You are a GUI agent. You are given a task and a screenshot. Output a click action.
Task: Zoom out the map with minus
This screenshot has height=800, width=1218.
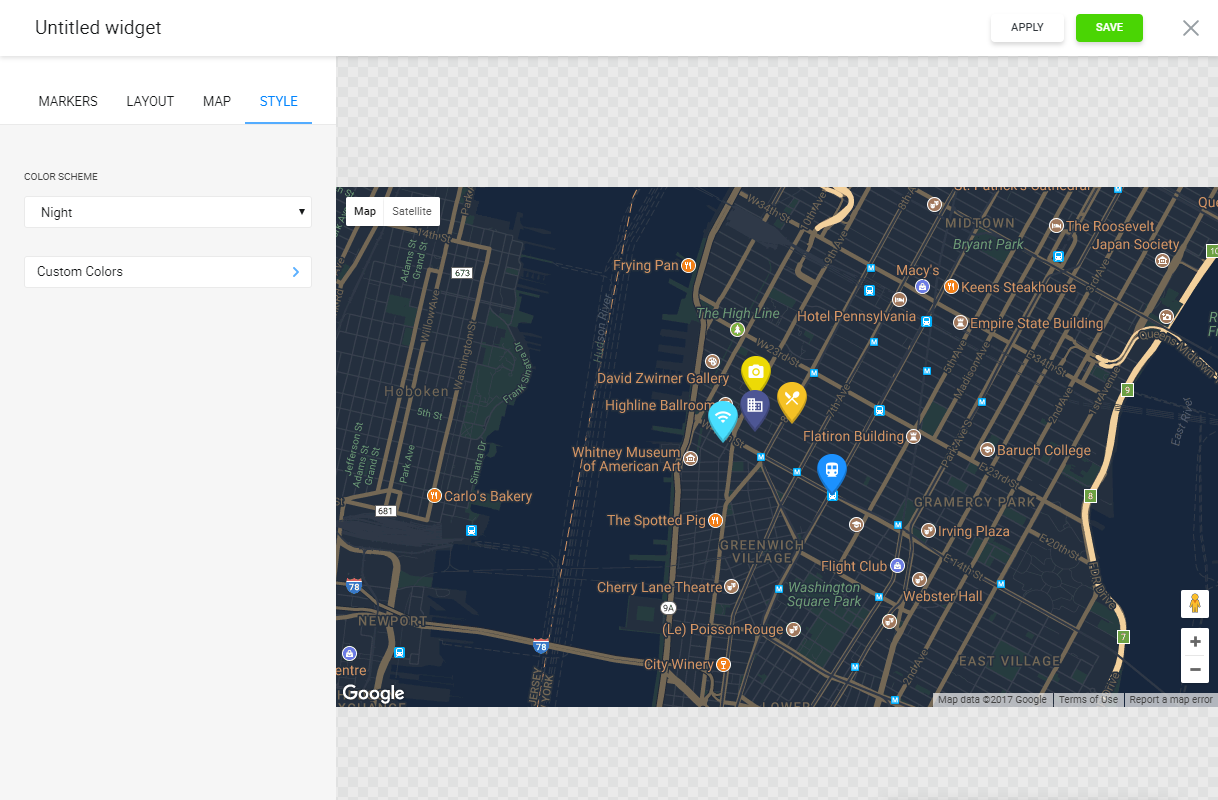click(x=1195, y=669)
